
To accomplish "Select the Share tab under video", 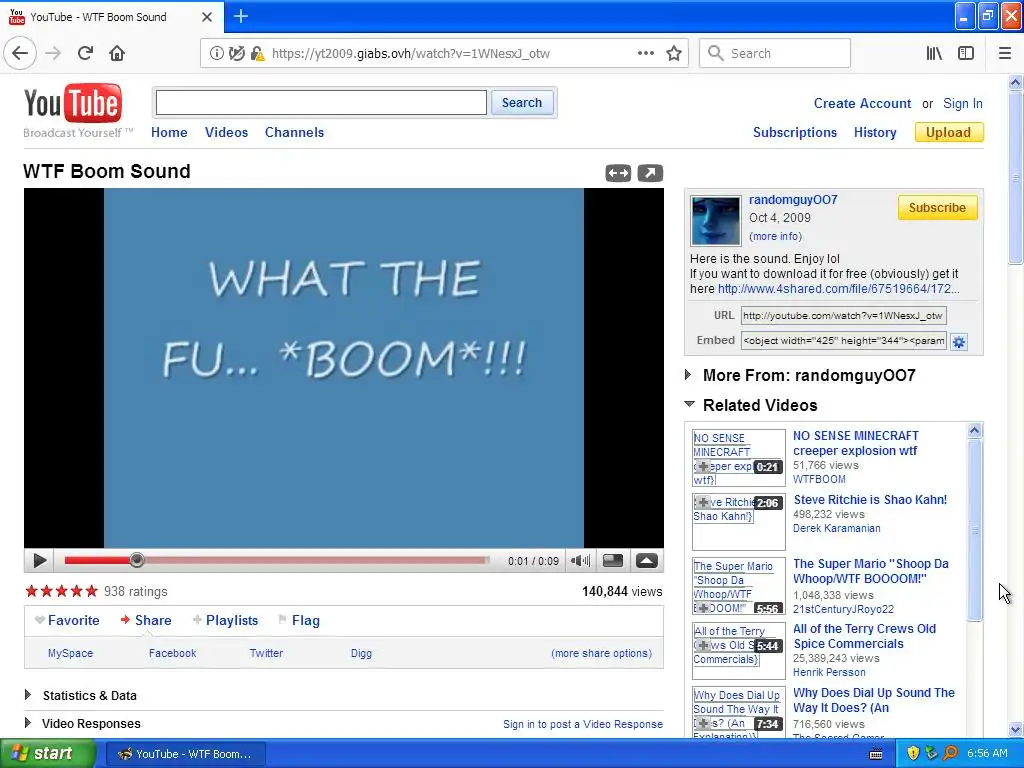I will (x=146, y=620).
